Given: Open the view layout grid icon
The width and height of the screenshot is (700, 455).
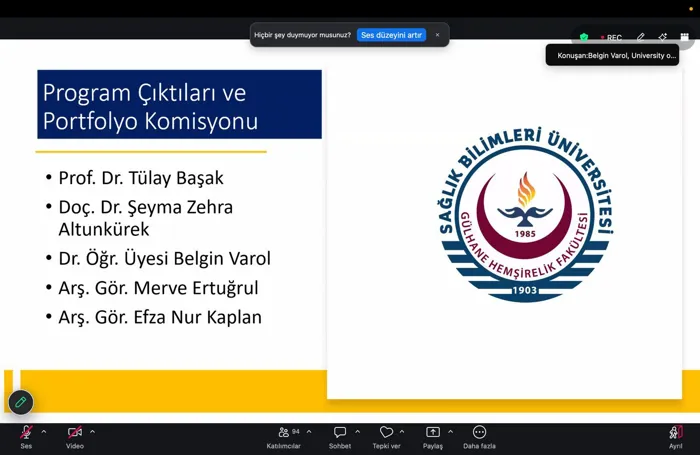Looking at the screenshot, I should [x=684, y=37].
